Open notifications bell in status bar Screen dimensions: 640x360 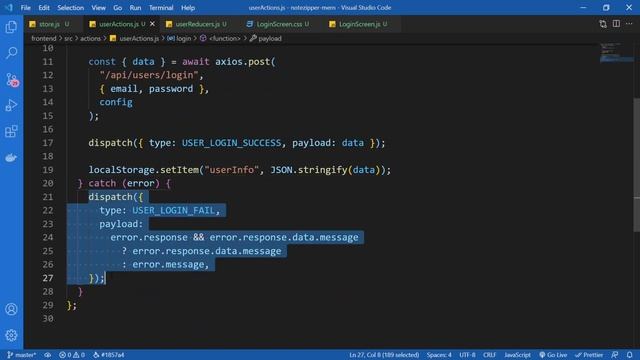tap(629, 355)
